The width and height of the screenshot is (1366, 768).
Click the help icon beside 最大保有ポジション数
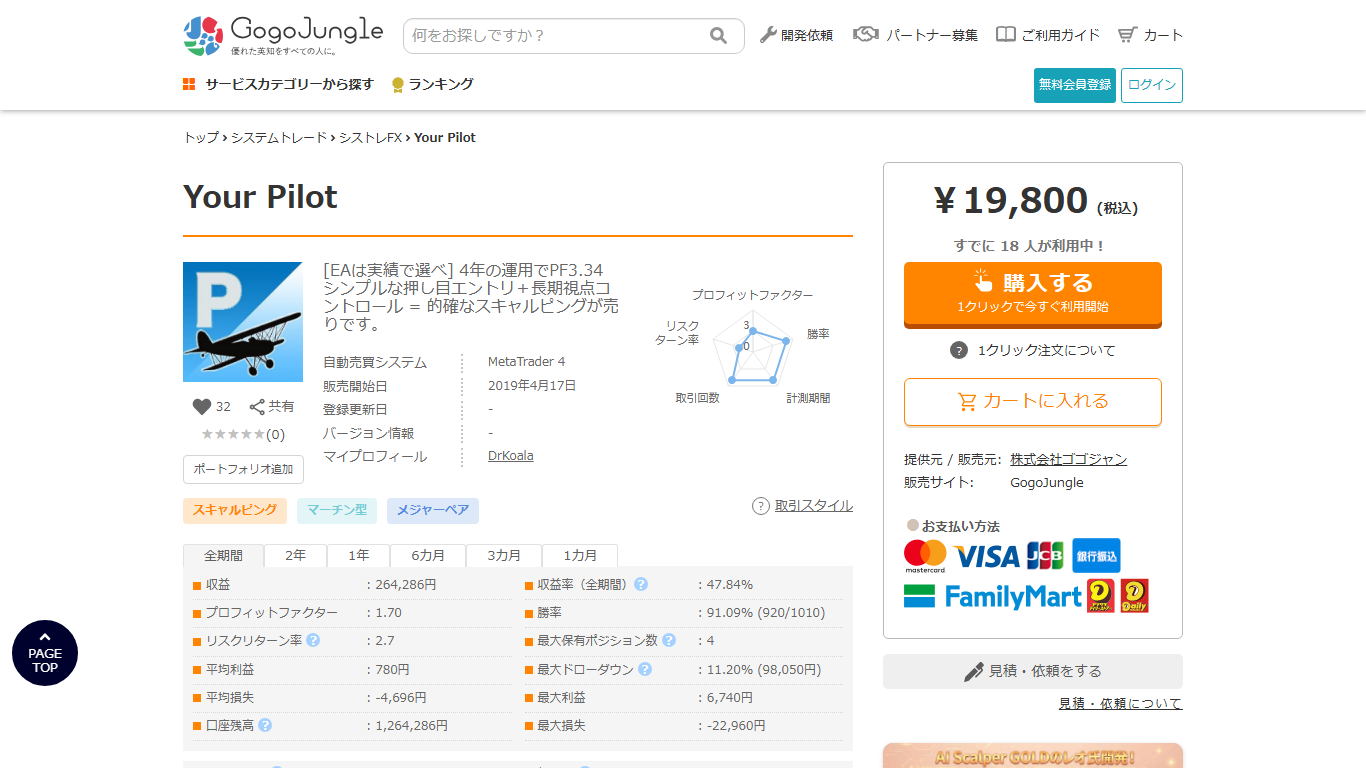(x=669, y=640)
